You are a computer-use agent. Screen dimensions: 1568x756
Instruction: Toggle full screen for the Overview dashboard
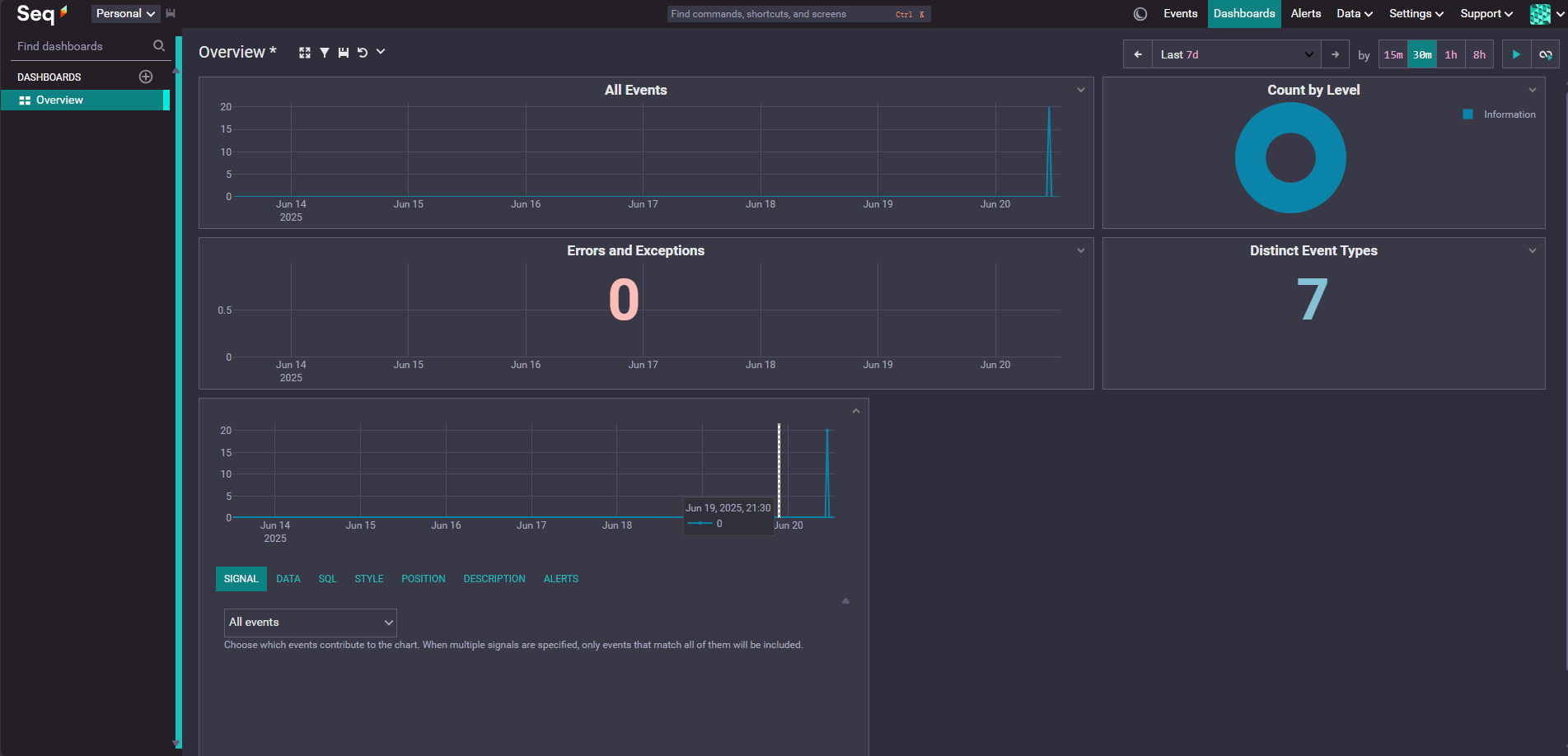[305, 53]
